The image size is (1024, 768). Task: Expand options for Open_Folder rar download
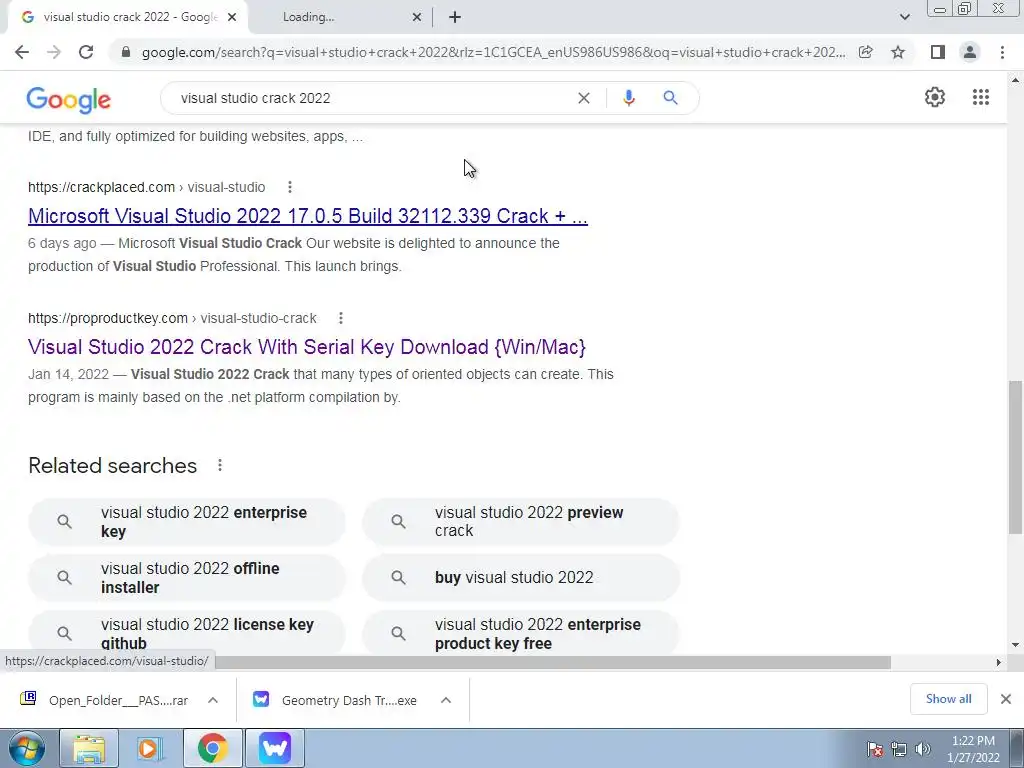click(213, 700)
